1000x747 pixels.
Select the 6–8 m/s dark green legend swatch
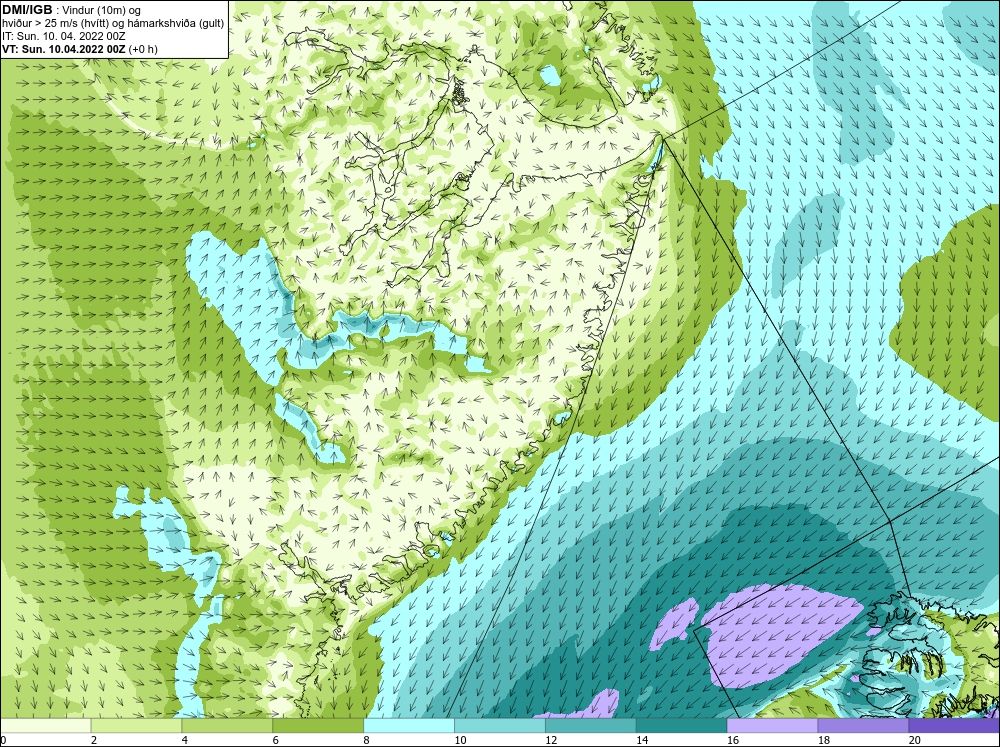click(x=318, y=725)
